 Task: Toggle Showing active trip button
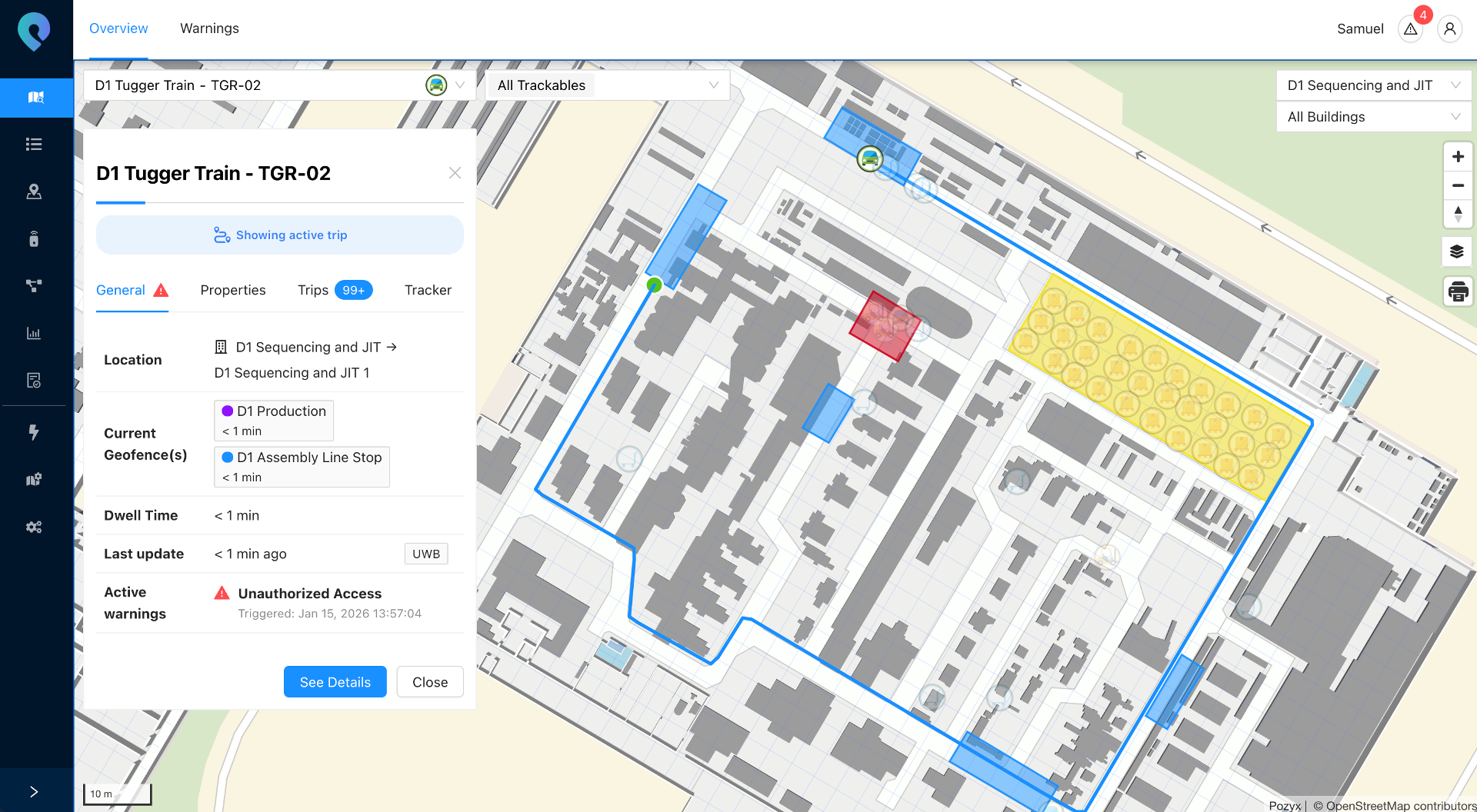pos(280,235)
